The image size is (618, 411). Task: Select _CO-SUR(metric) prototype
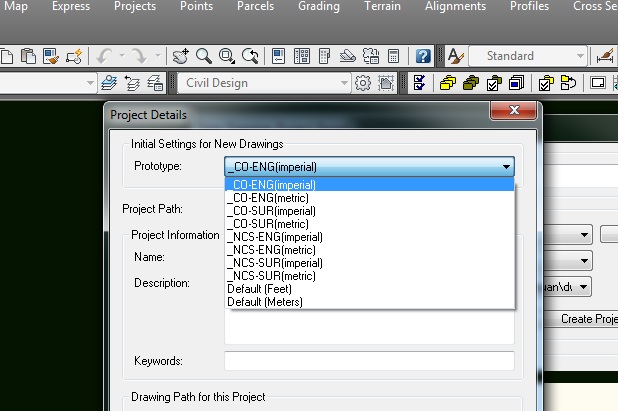point(370,224)
